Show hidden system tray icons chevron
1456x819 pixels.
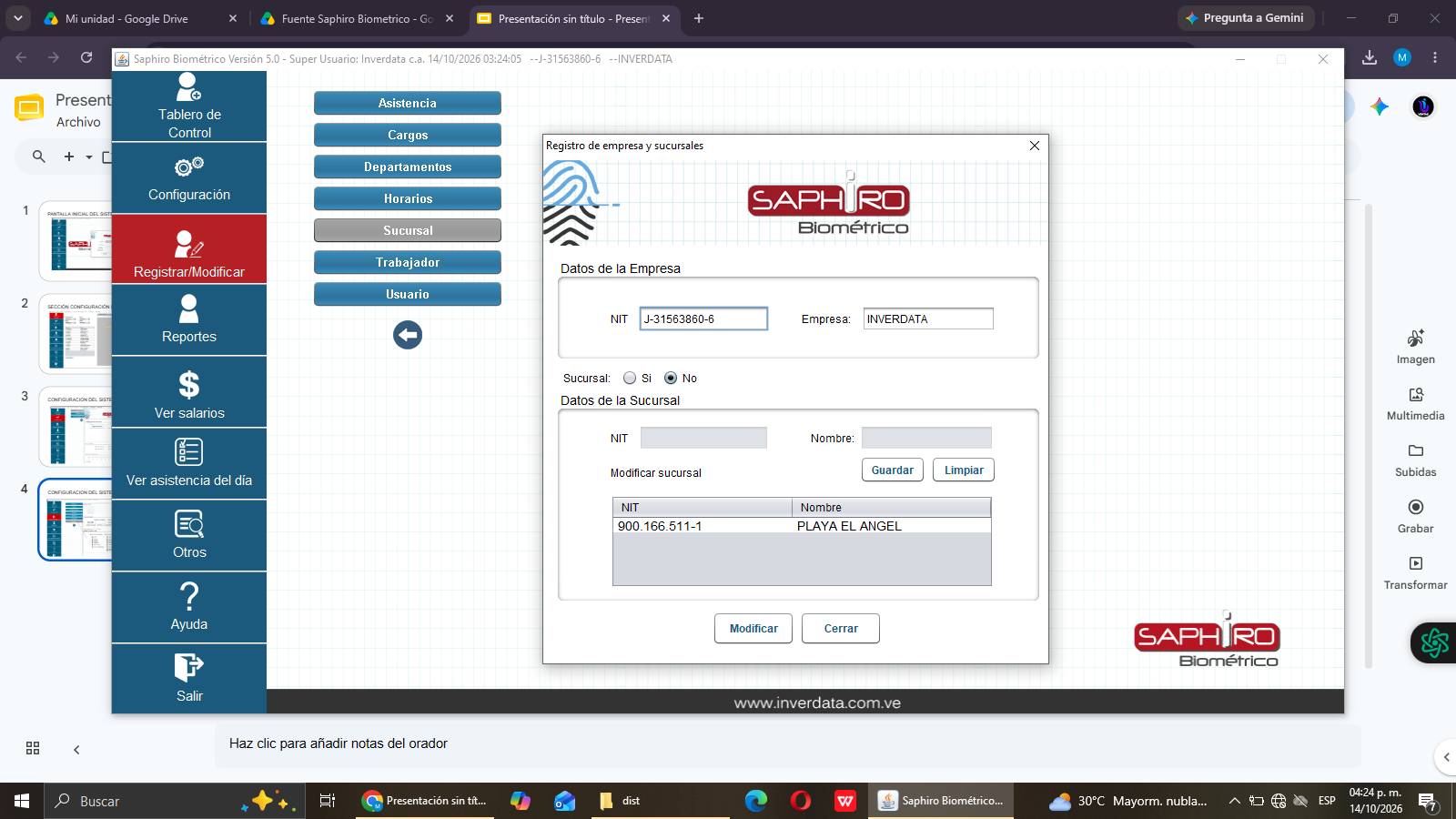click(1235, 801)
